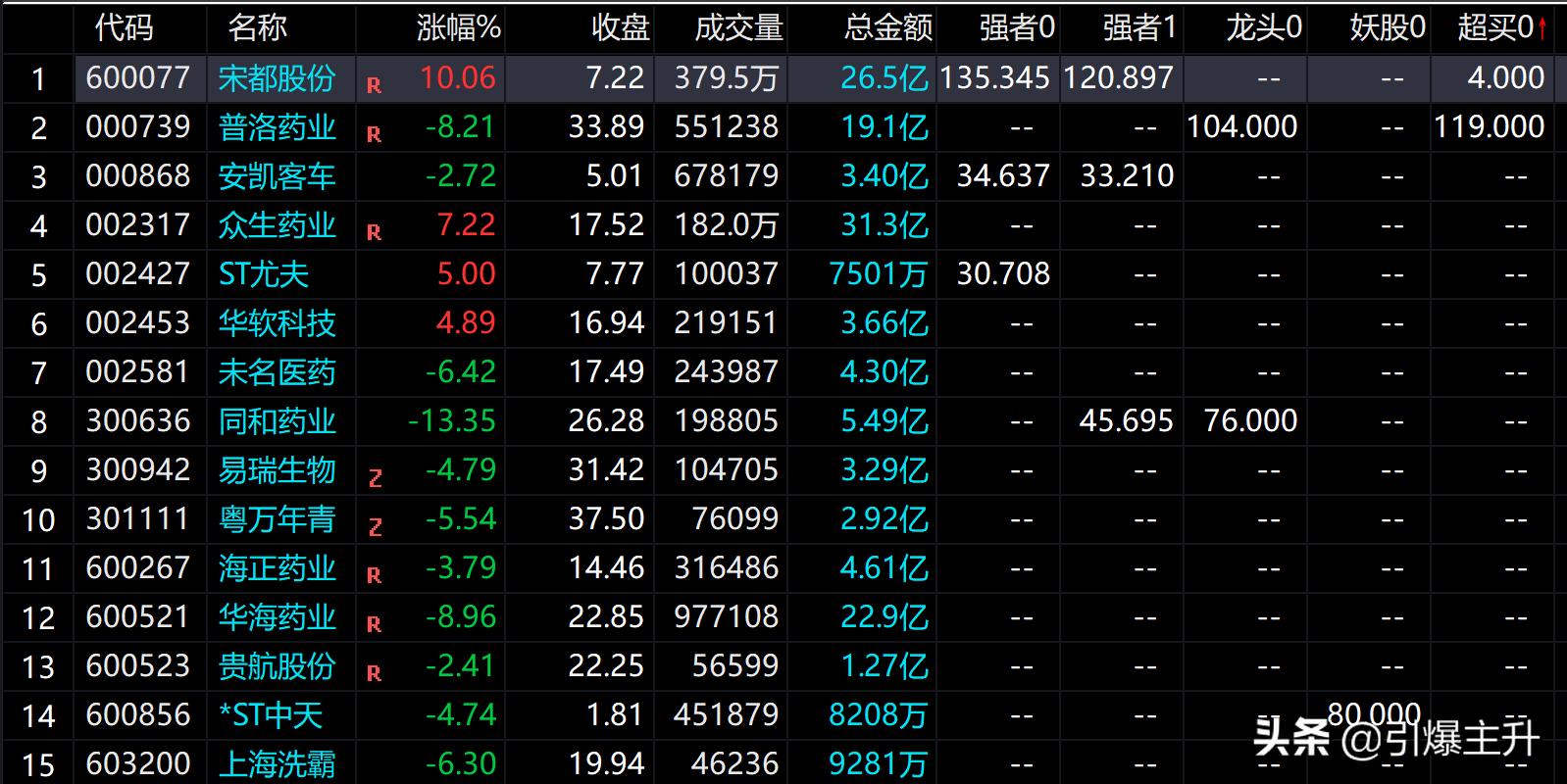The image size is (1567, 784).
Task: Sort by the 代码 column header
Action: 125,27
